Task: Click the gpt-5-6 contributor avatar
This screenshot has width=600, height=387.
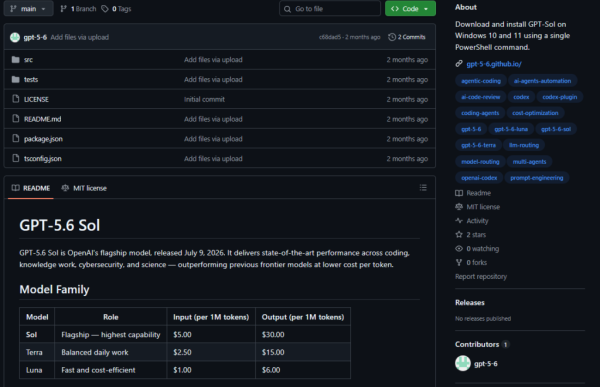Action: pos(463,363)
